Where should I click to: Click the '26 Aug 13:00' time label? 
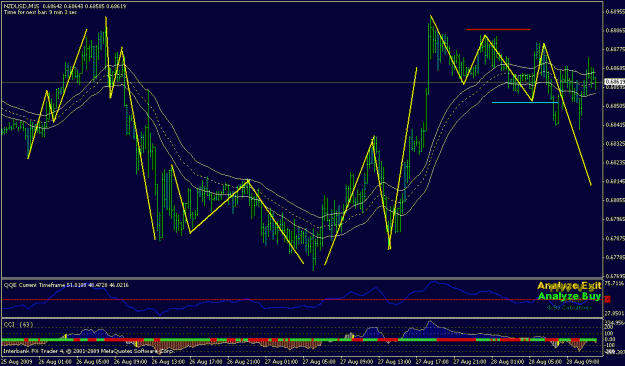(x=167, y=362)
